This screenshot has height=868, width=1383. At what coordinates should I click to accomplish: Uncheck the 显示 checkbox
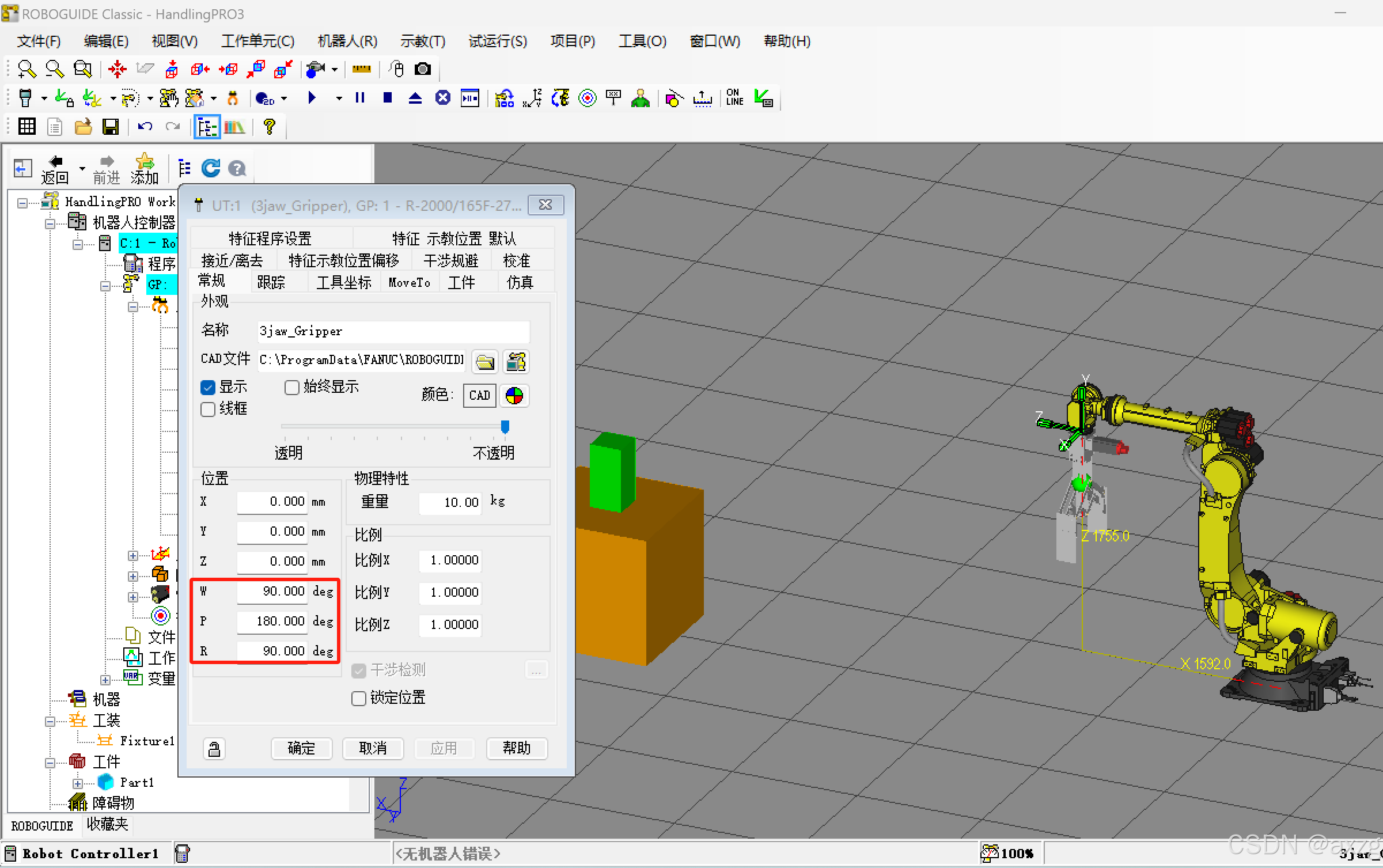208,388
